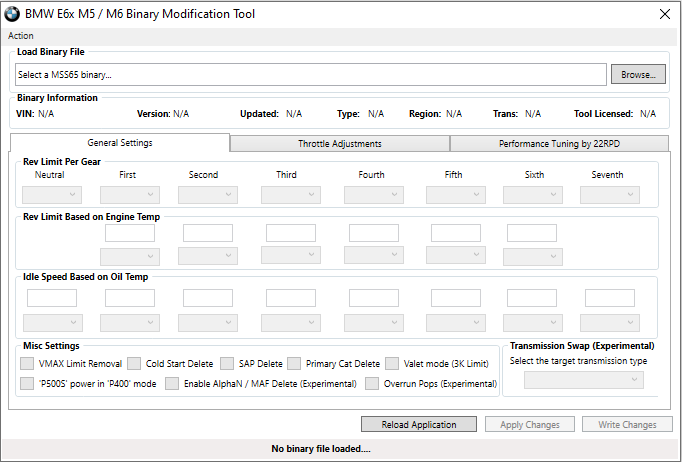Click Reload Application button
The image size is (682, 462).
pyautogui.click(x=419, y=425)
